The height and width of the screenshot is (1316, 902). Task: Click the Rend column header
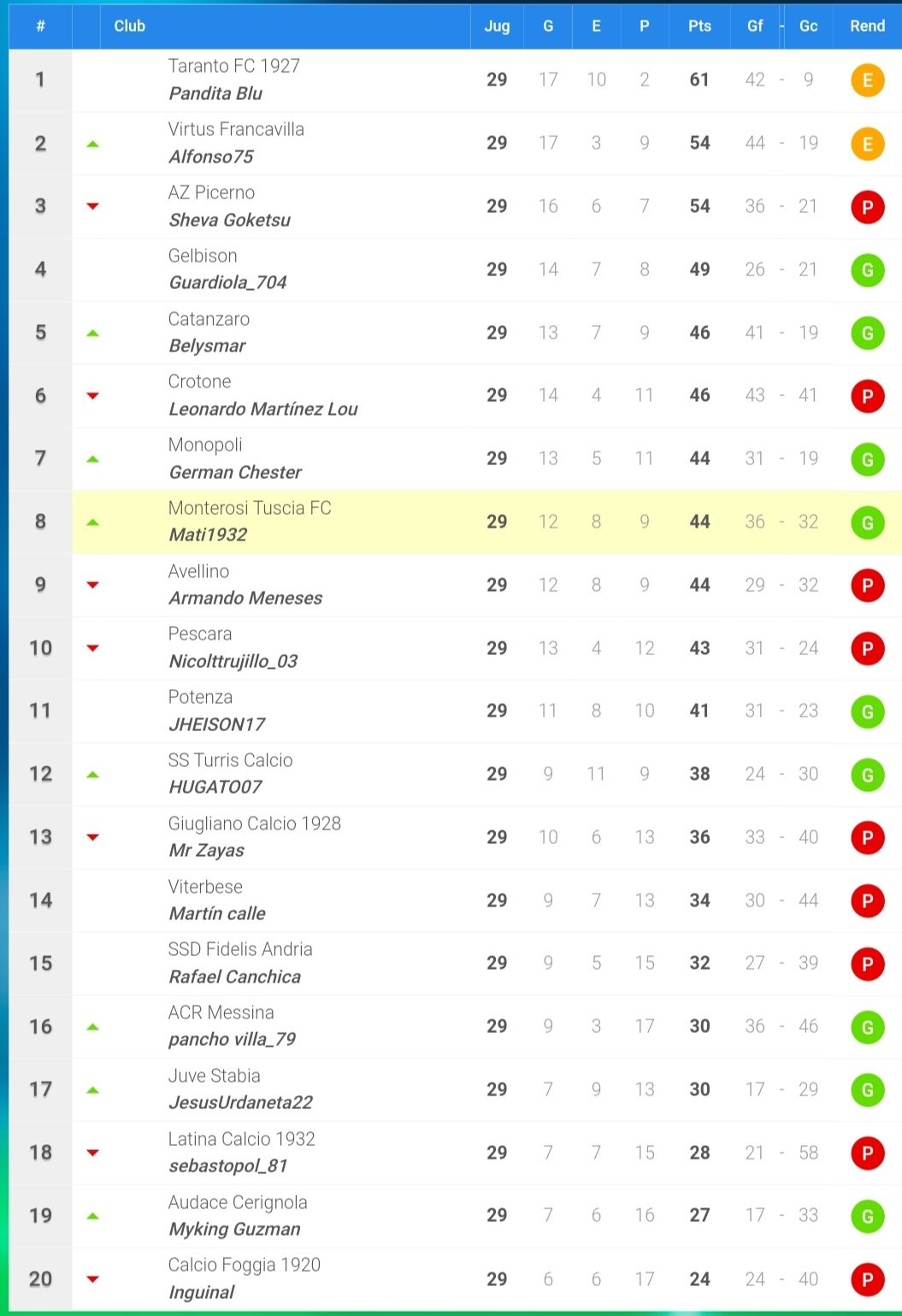[867, 26]
